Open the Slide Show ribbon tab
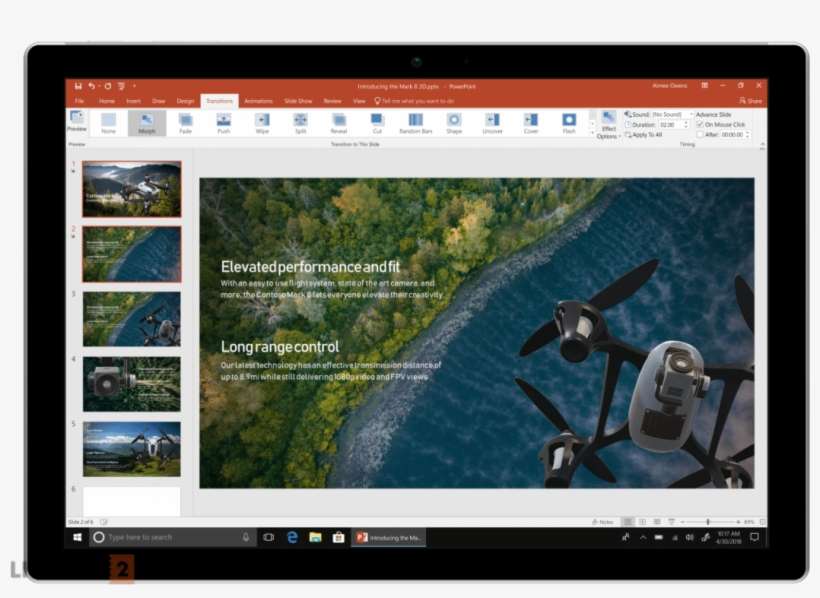This screenshot has width=820, height=598. point(297,100)
